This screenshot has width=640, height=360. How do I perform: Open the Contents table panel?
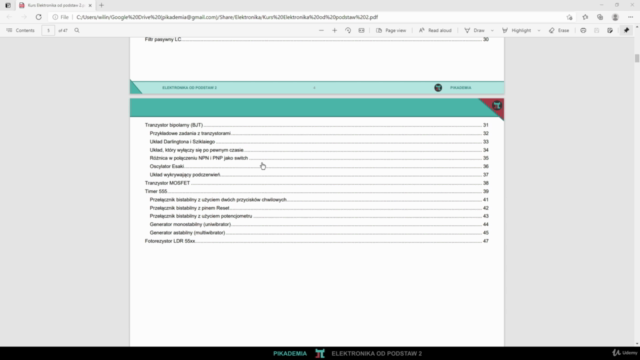point(20,31)
